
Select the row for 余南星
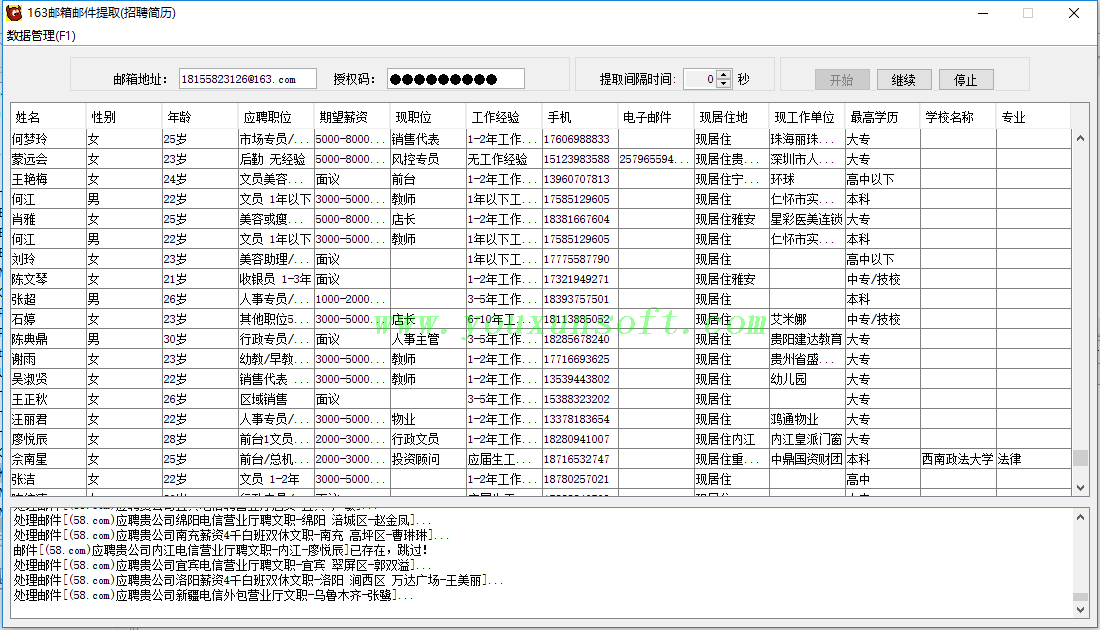click(540, 459)
